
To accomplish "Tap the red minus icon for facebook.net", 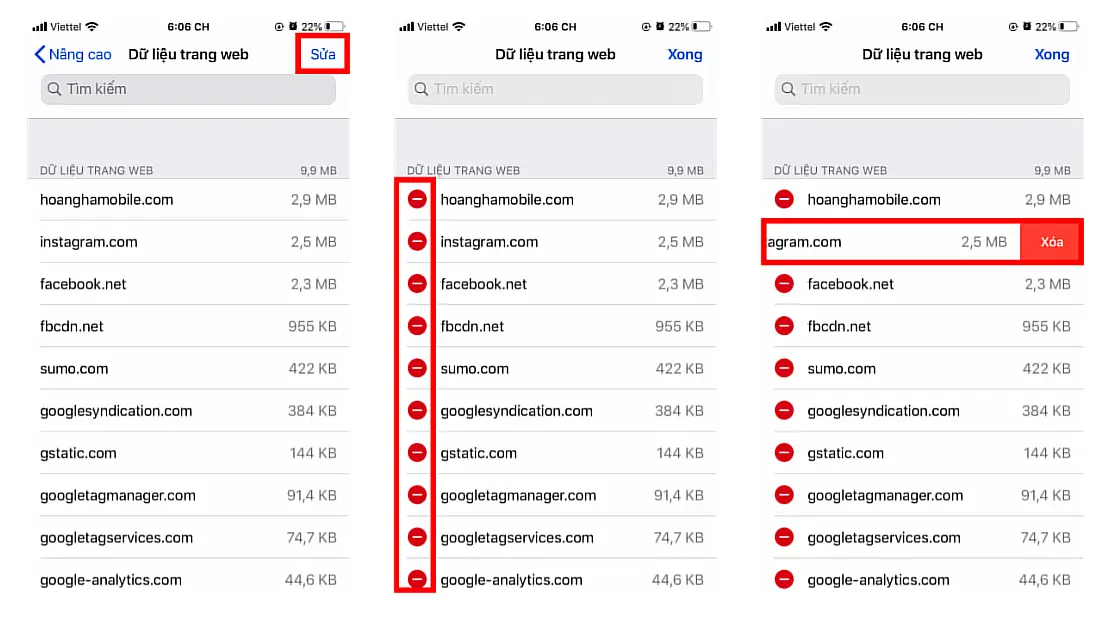I will click(x=417, y=283).
